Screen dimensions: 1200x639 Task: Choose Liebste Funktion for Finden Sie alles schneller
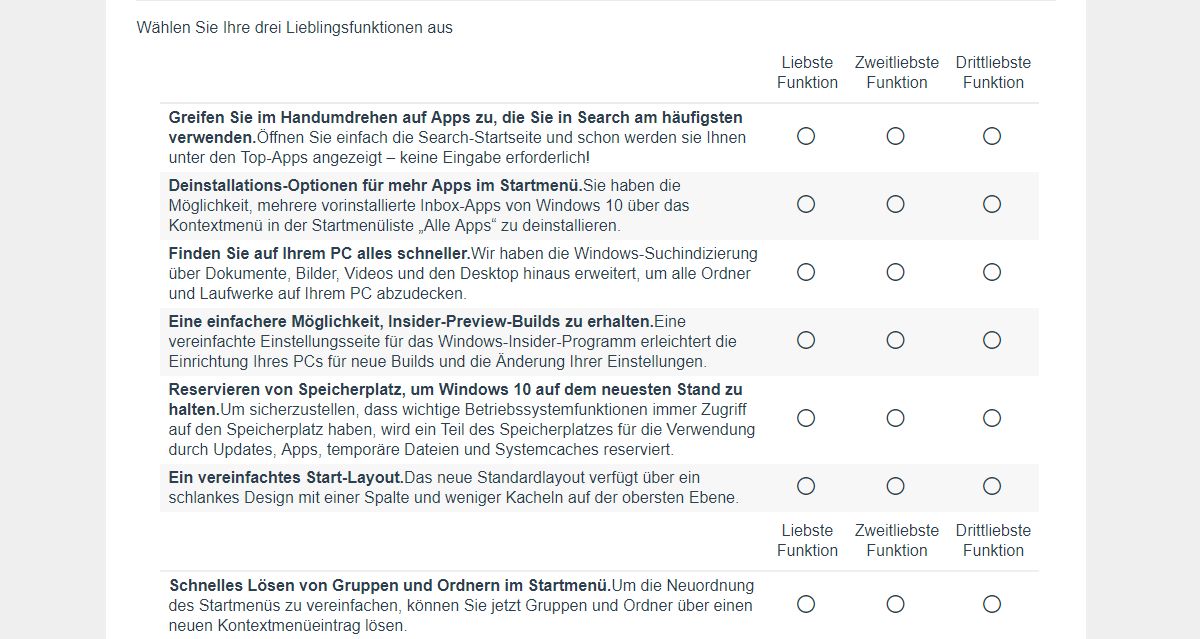(x=806, y=272)
